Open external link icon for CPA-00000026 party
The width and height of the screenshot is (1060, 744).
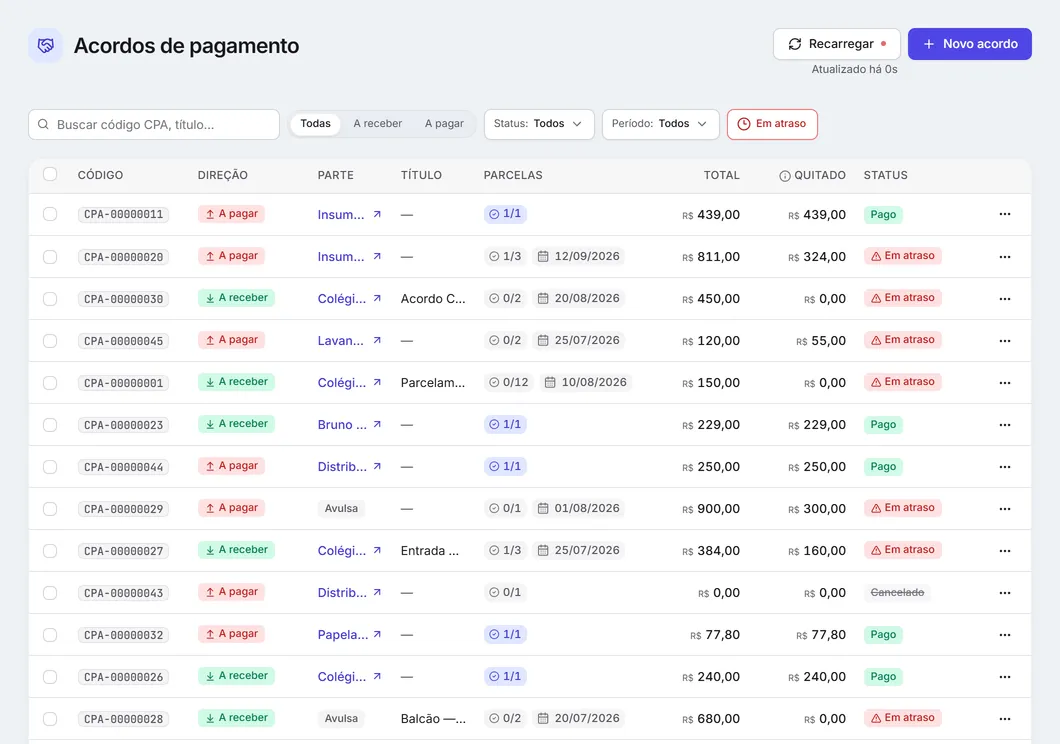pos(377,676)
